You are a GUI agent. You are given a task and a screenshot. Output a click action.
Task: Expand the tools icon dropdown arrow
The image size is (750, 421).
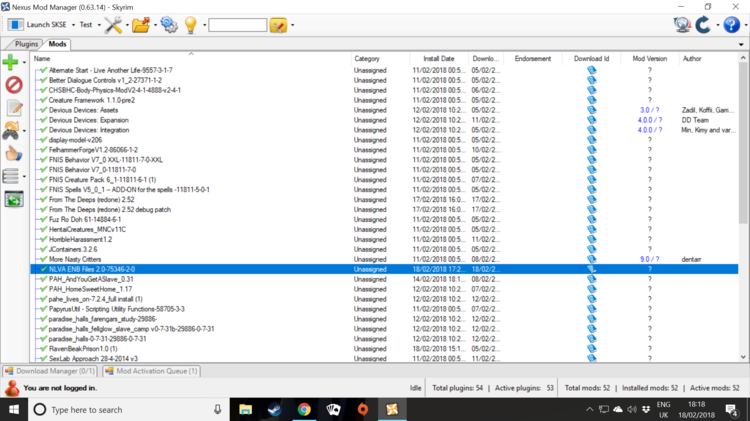pos(127,25)
